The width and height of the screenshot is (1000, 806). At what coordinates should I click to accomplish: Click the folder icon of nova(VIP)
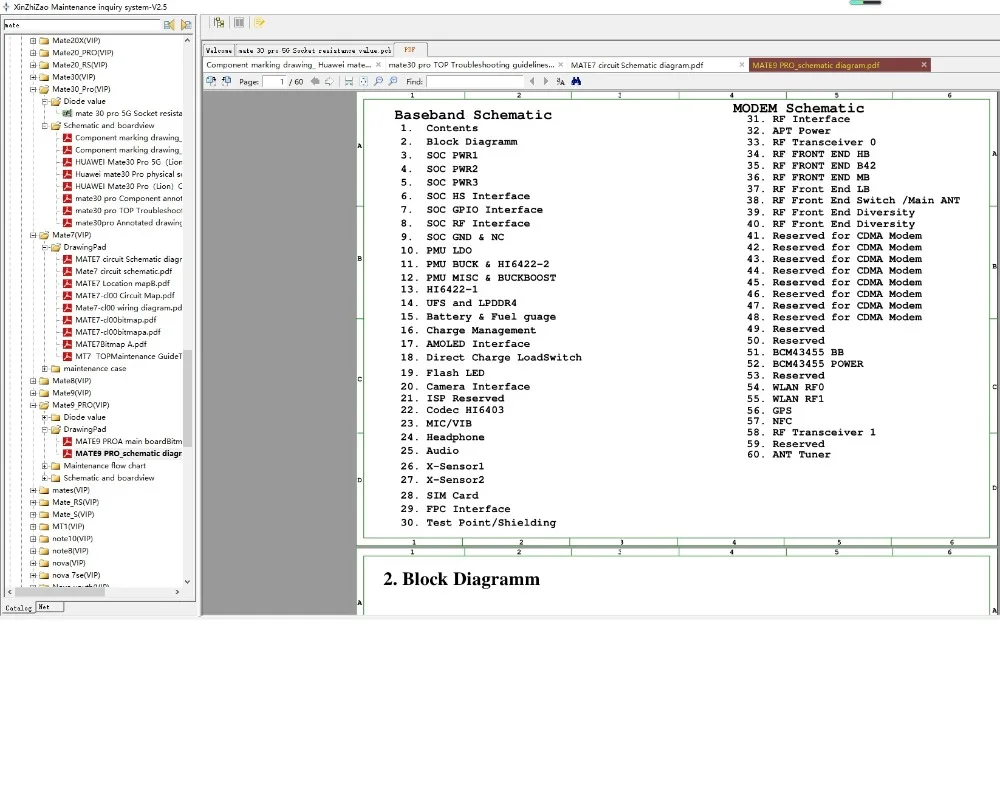44,564
